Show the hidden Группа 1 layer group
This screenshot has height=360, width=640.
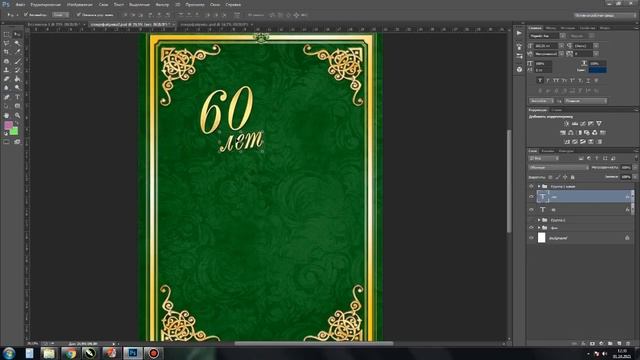click(531, 220)
